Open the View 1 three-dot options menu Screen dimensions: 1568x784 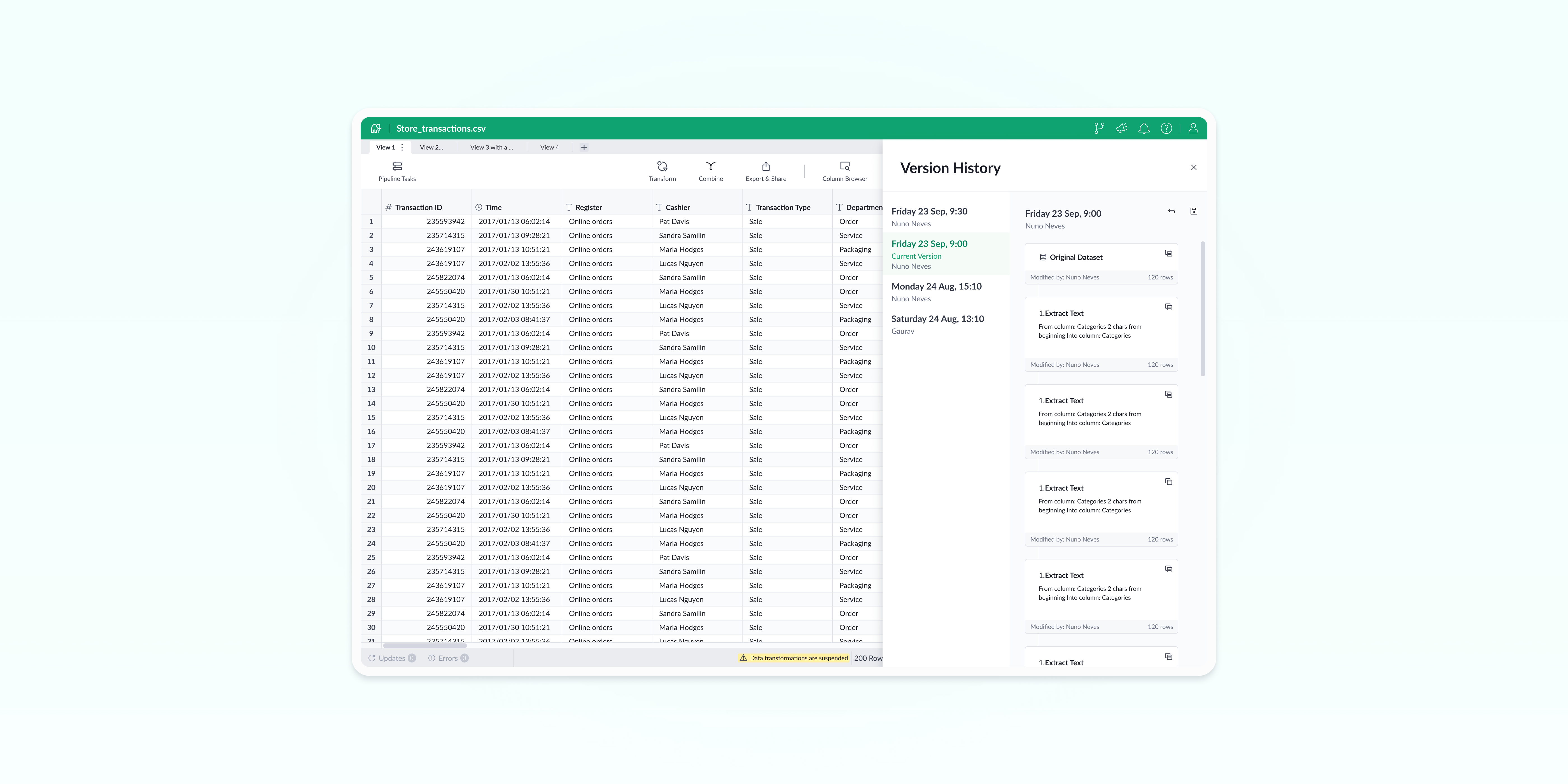[x=402, y=147]
